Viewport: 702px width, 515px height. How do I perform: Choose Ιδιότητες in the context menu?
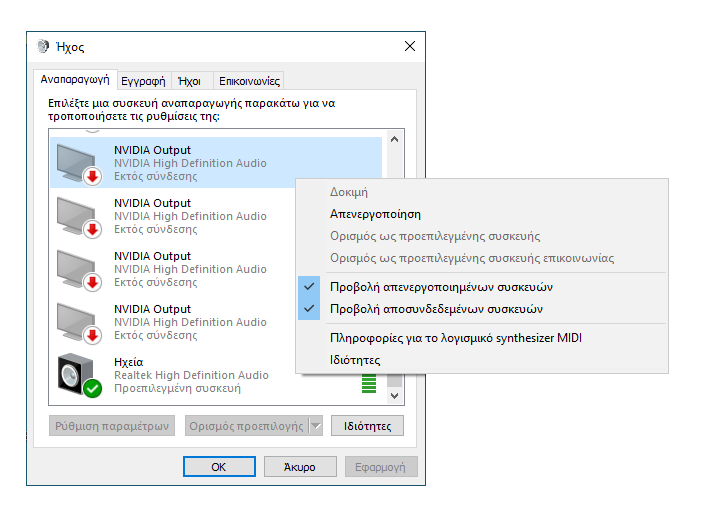pos(482,360)
